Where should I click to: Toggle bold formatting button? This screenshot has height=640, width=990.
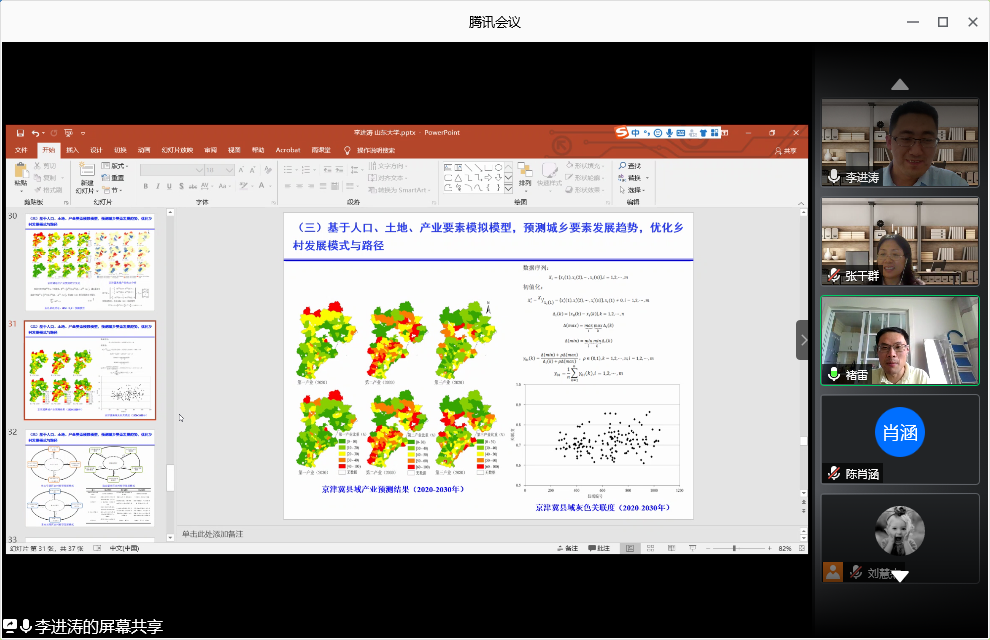(145, 186)
